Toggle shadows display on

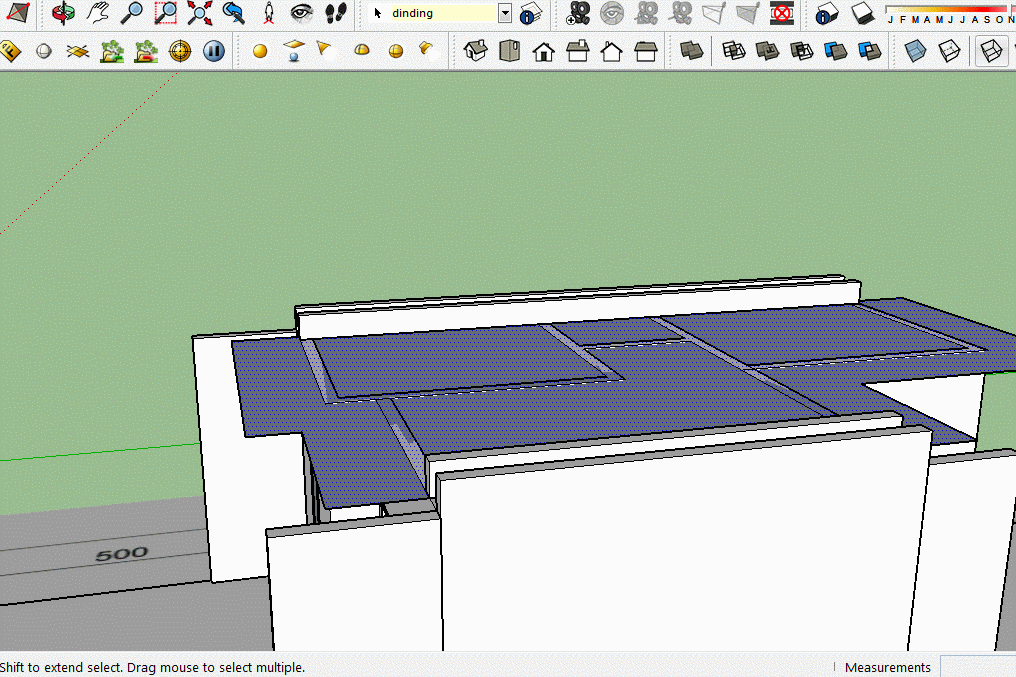point(863,15)
